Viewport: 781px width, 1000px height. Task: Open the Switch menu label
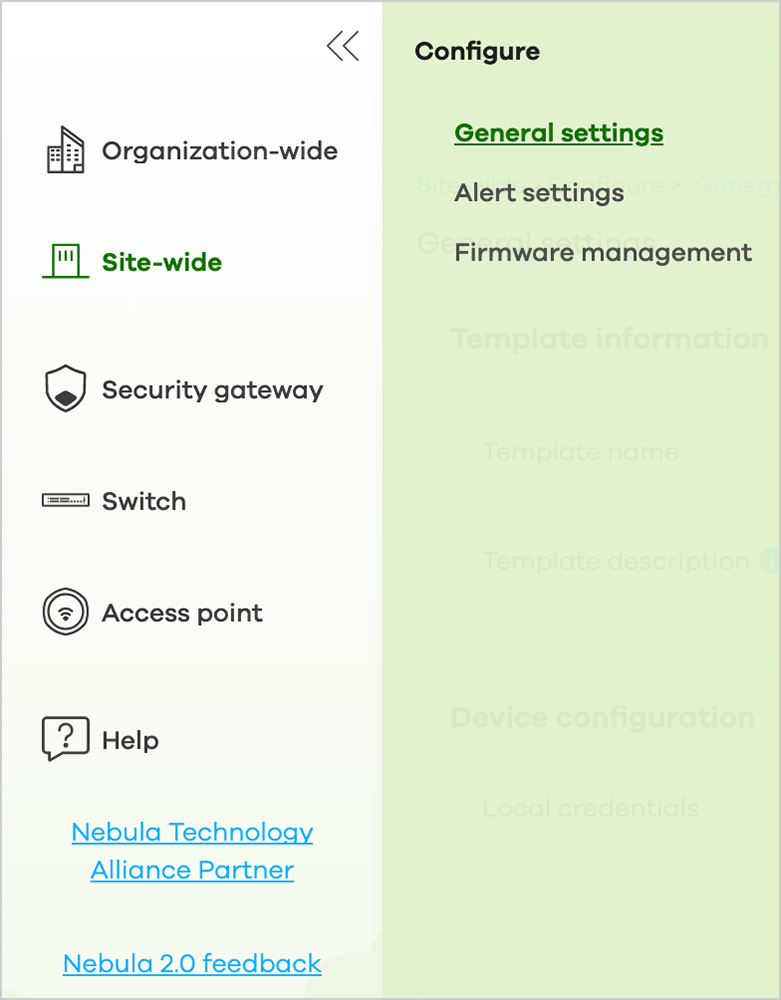(144, 501)
